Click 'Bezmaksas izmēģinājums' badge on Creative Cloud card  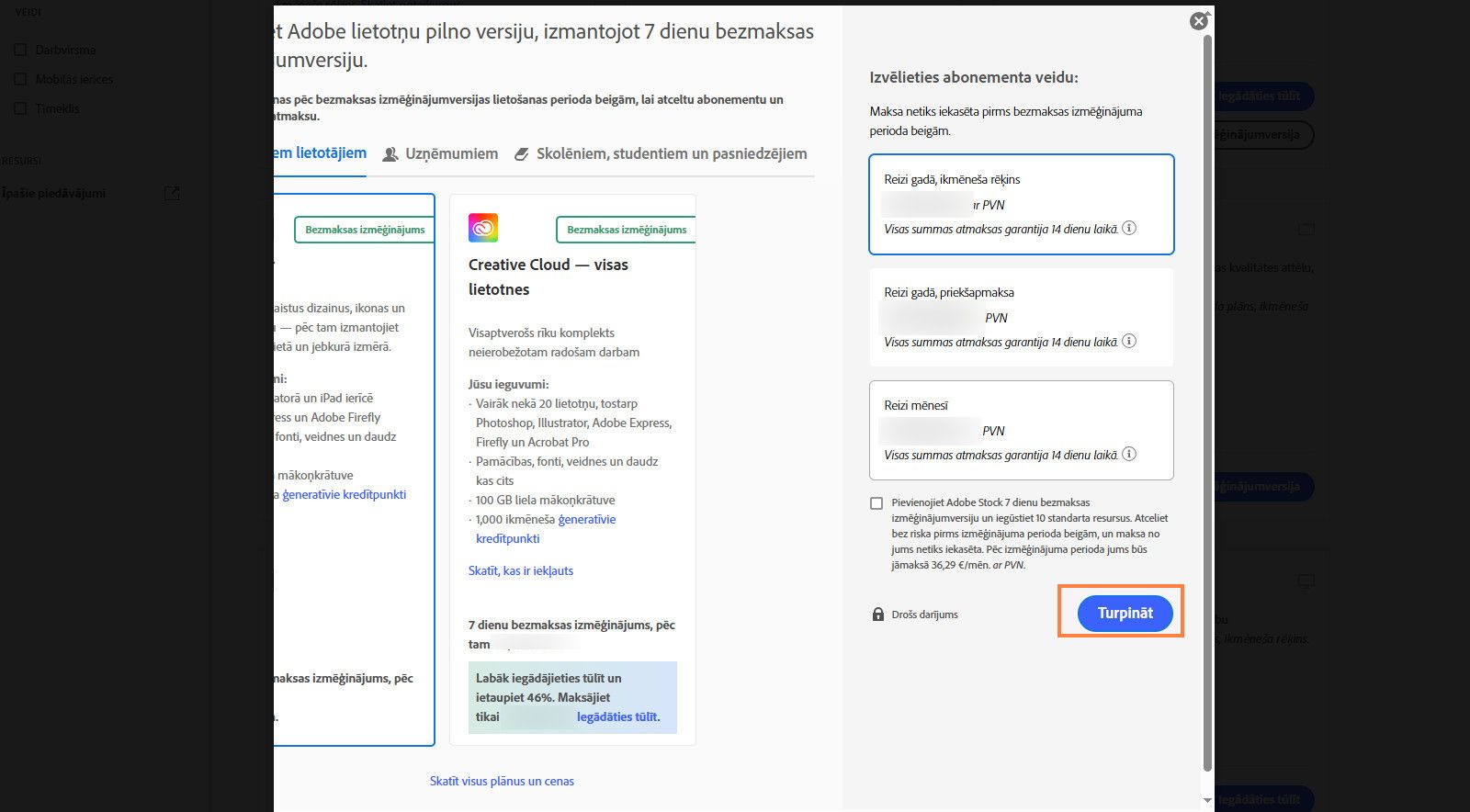coord(626,230)
